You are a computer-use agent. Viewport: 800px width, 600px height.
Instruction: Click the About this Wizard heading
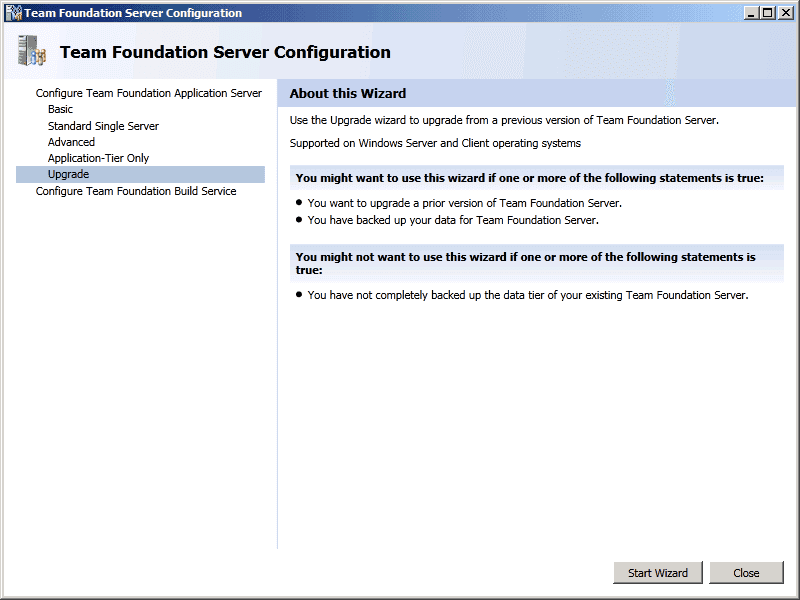347,93
